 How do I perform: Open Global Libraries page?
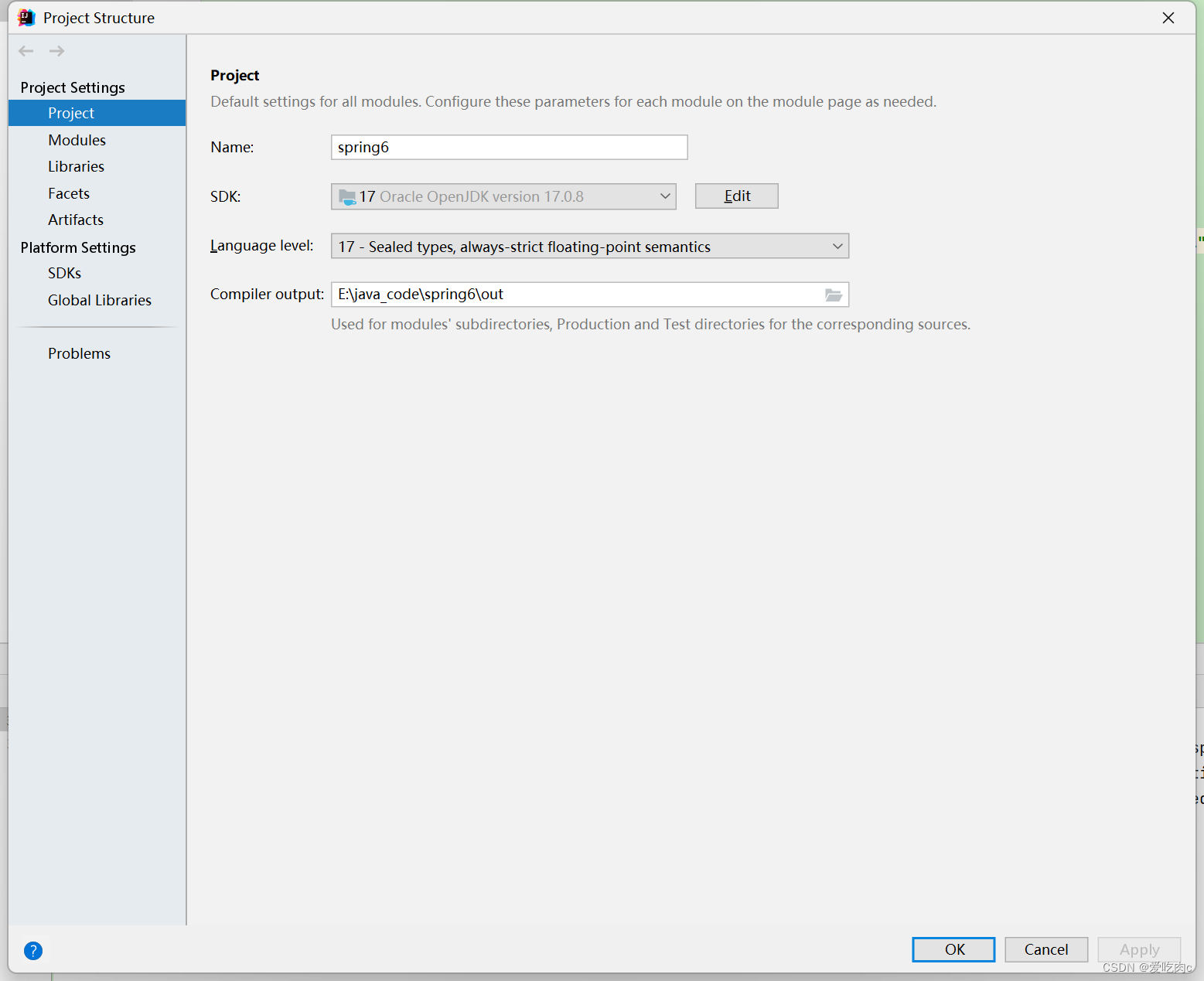point(99,300)
